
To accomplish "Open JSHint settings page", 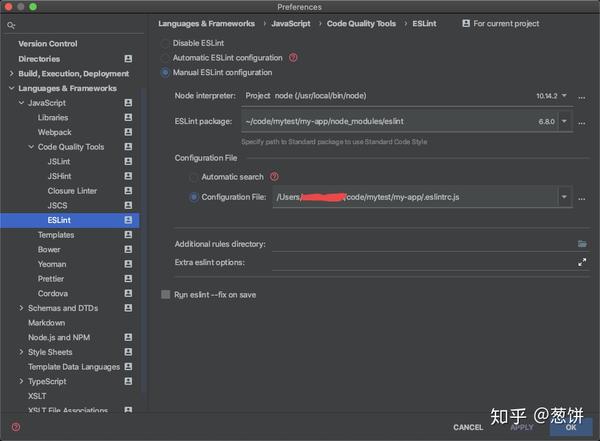I will (x=59, y=176).
